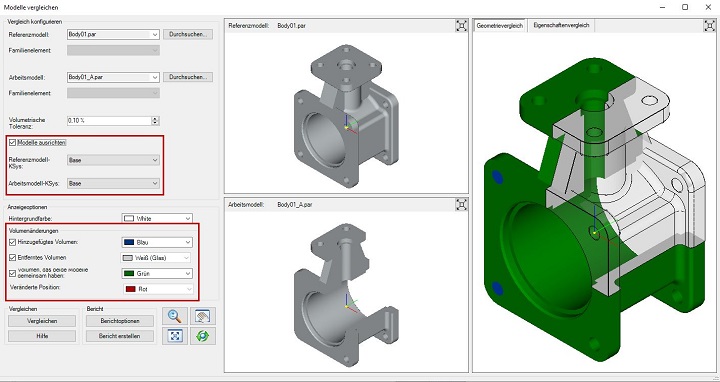Image resolution: width=720 pixels, height=382 pixels.
Task: Open the Referenzmodell file dropdown
Action: coord(155,34)
